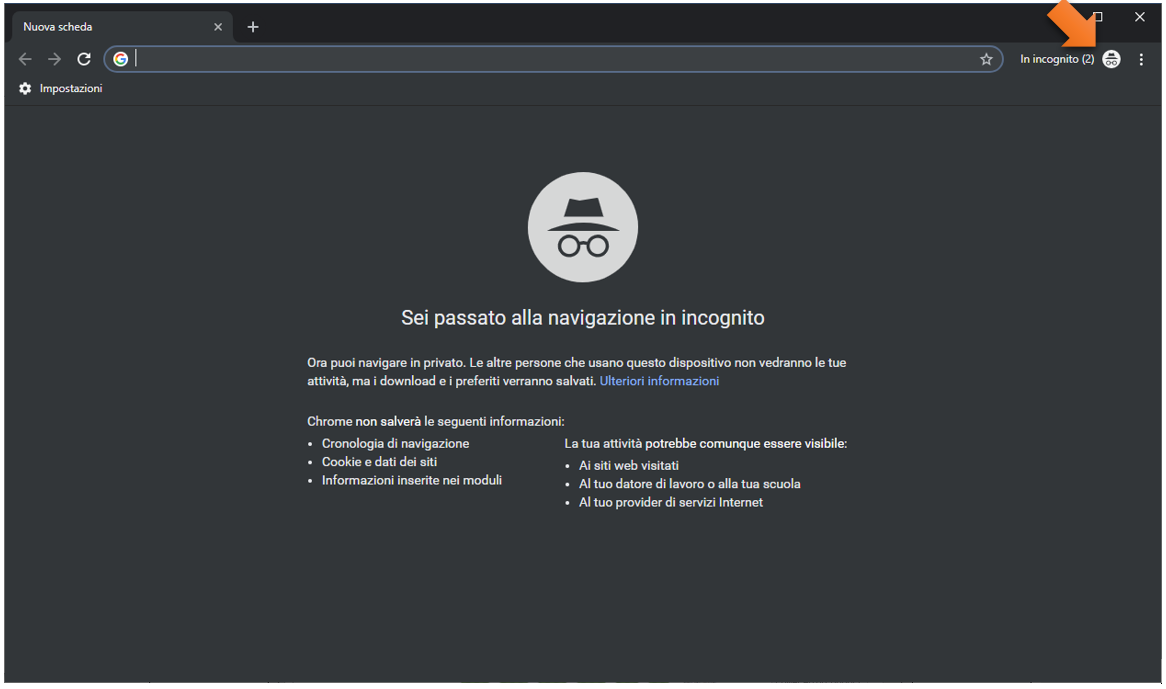This screenshot has height=689, width=1166.
Task: Open a new tab with the plus button
Action: pos(253,27)
